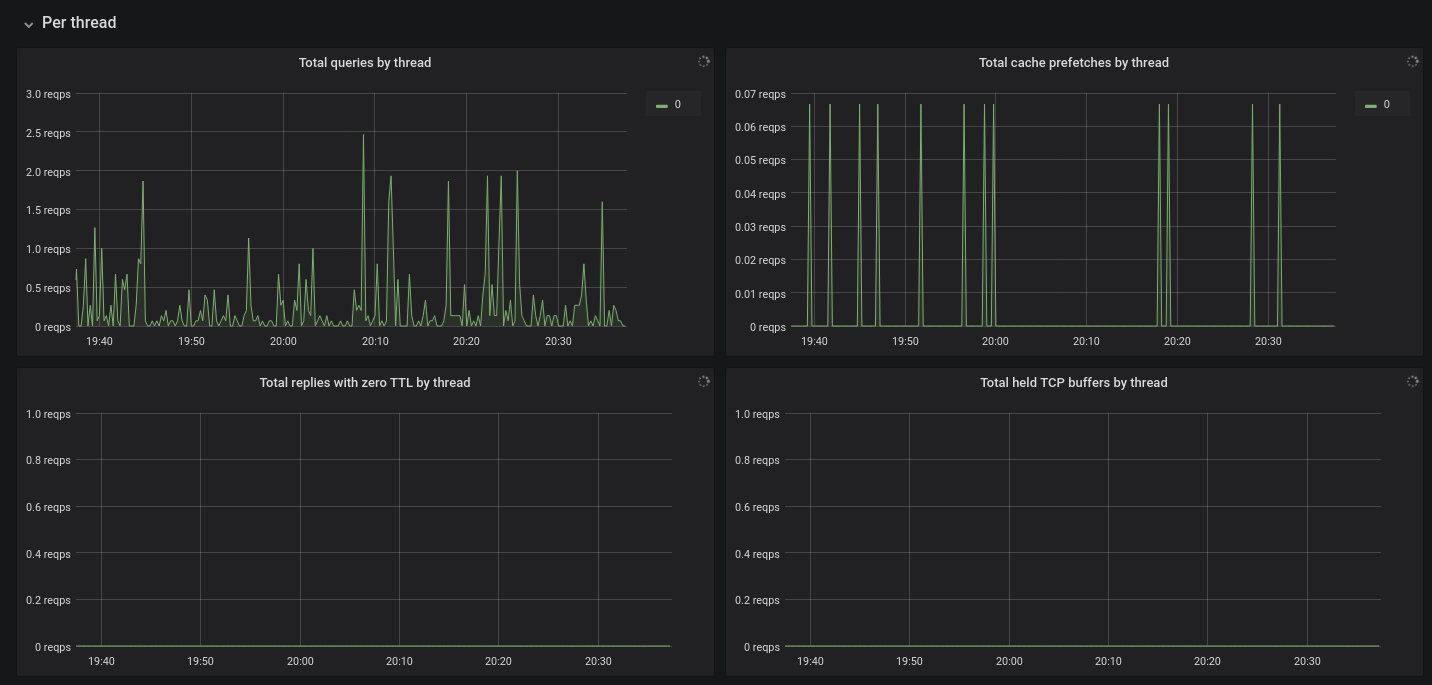Viewport: 1432px width, 685px height.
Task: Click the rightmost spike in Total queries graph
Action: [x=602, y=204]
